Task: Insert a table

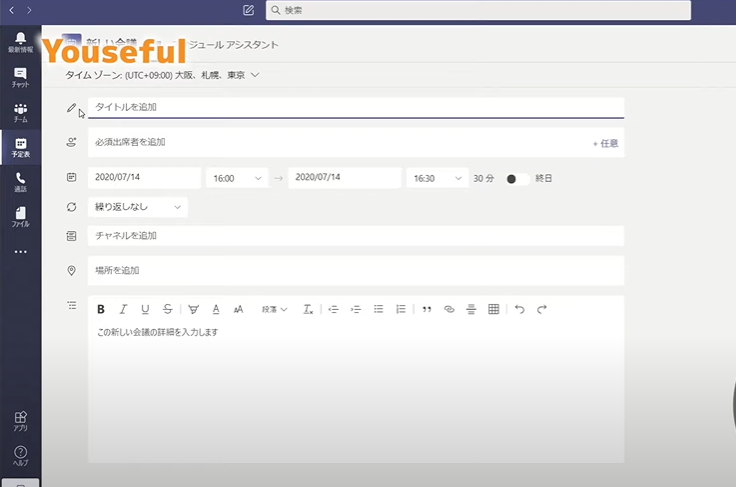Action: [494, 309]
